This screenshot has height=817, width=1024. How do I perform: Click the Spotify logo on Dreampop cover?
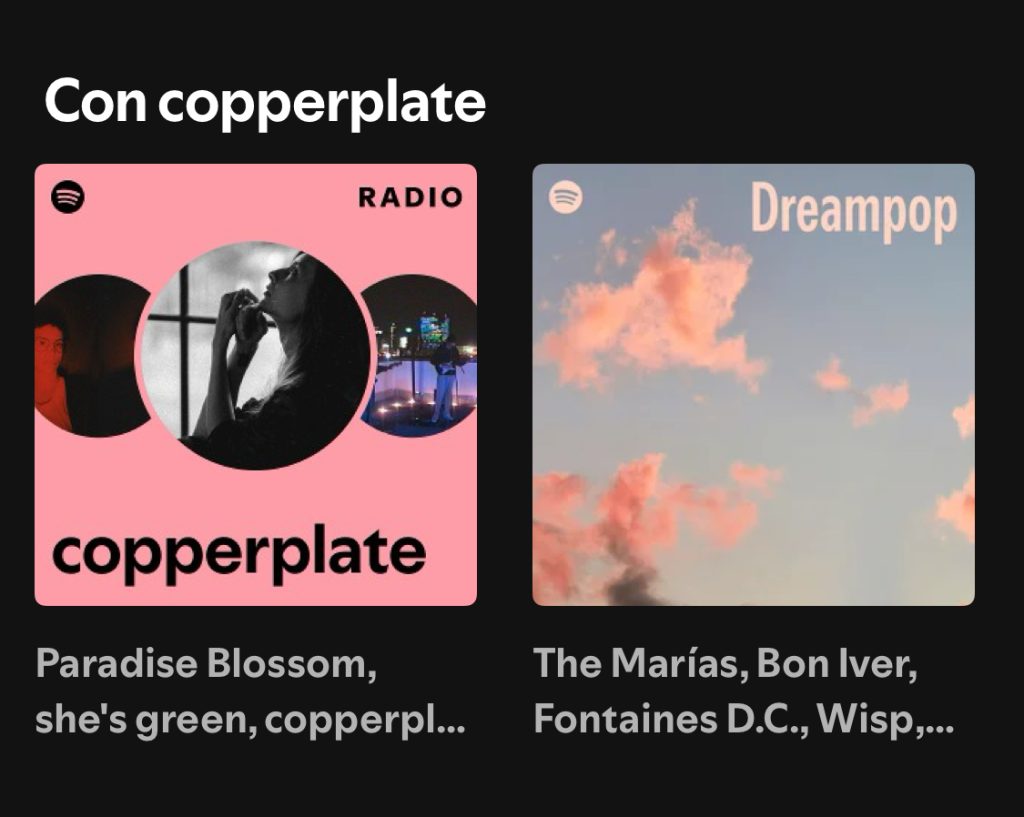[x=566, y=196]
